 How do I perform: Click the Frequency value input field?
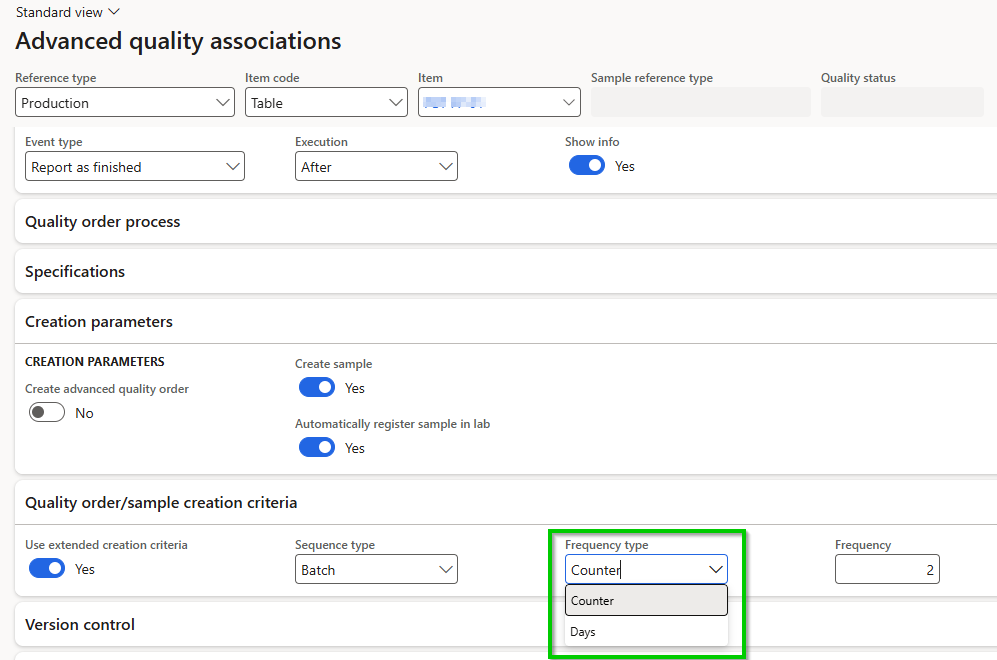[x=886, y=568]
